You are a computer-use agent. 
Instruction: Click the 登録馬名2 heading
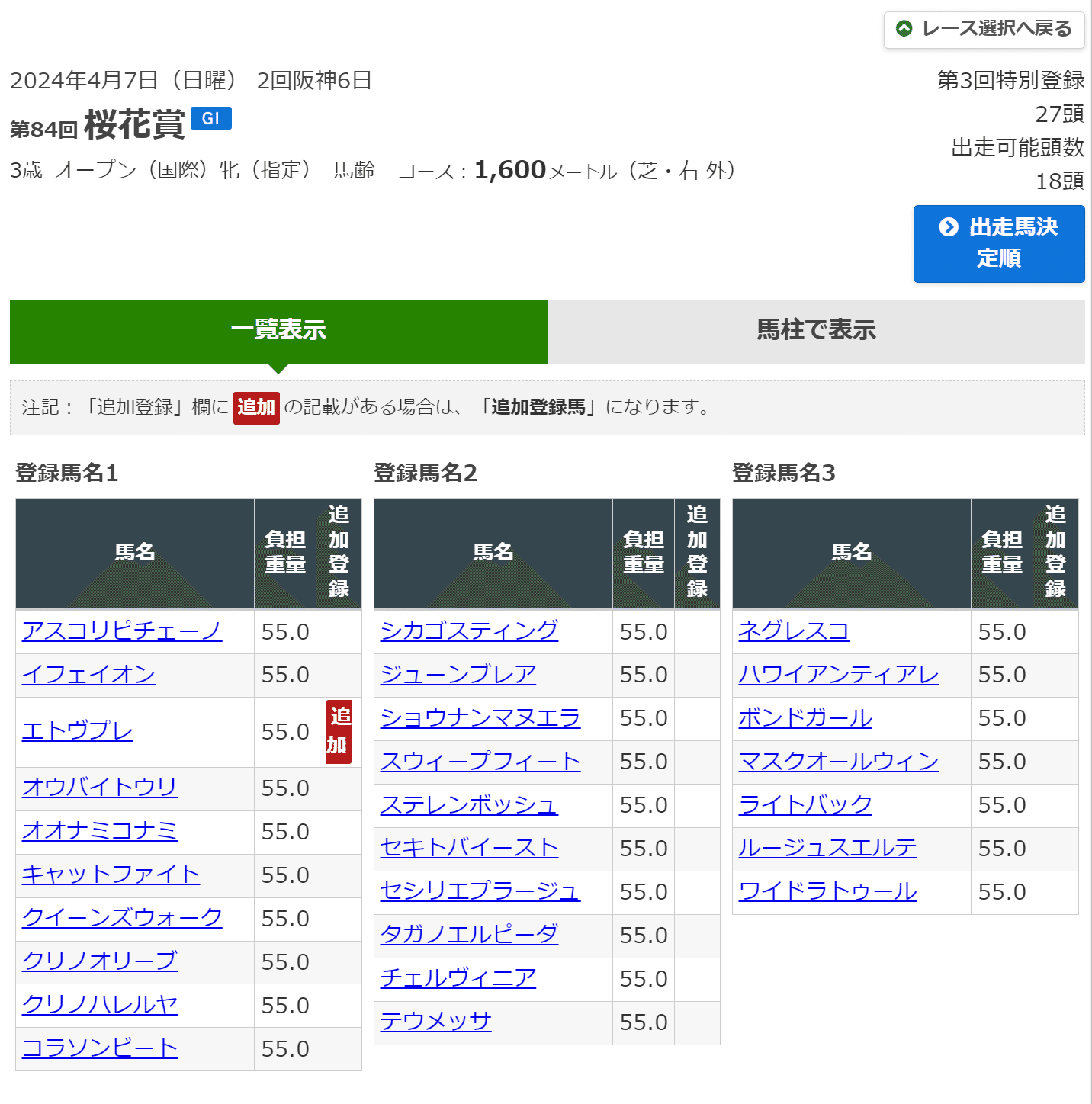[426, 473]
